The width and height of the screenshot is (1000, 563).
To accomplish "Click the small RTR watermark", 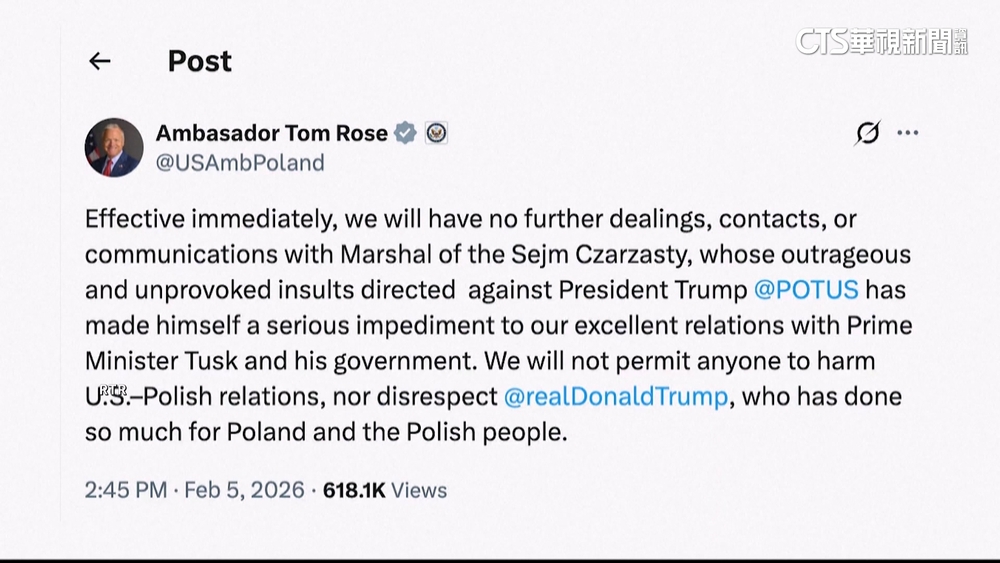I will tap(114, 389).
